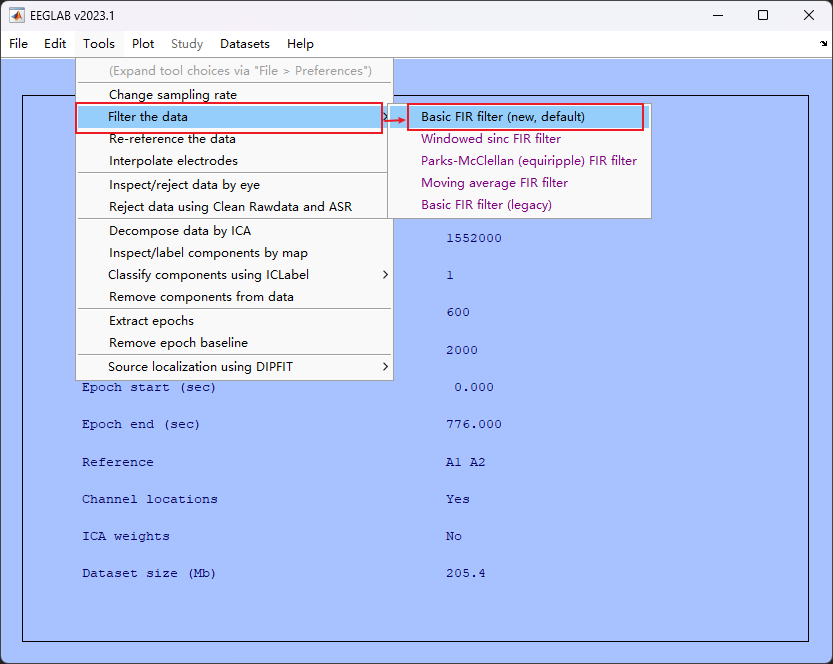Select Extract epochs
833x664 pixels.
pyautogui.click(x=234, y=321)
